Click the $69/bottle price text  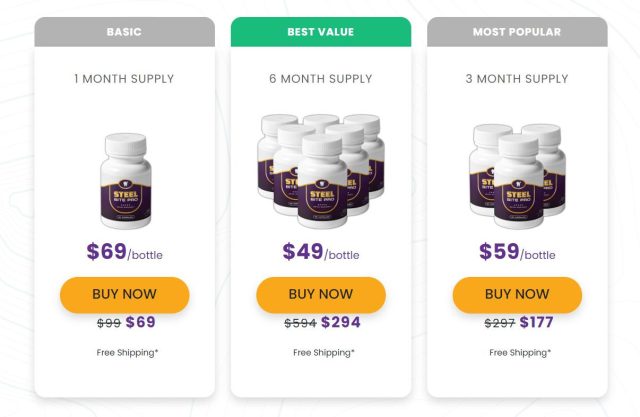[124, 252]
